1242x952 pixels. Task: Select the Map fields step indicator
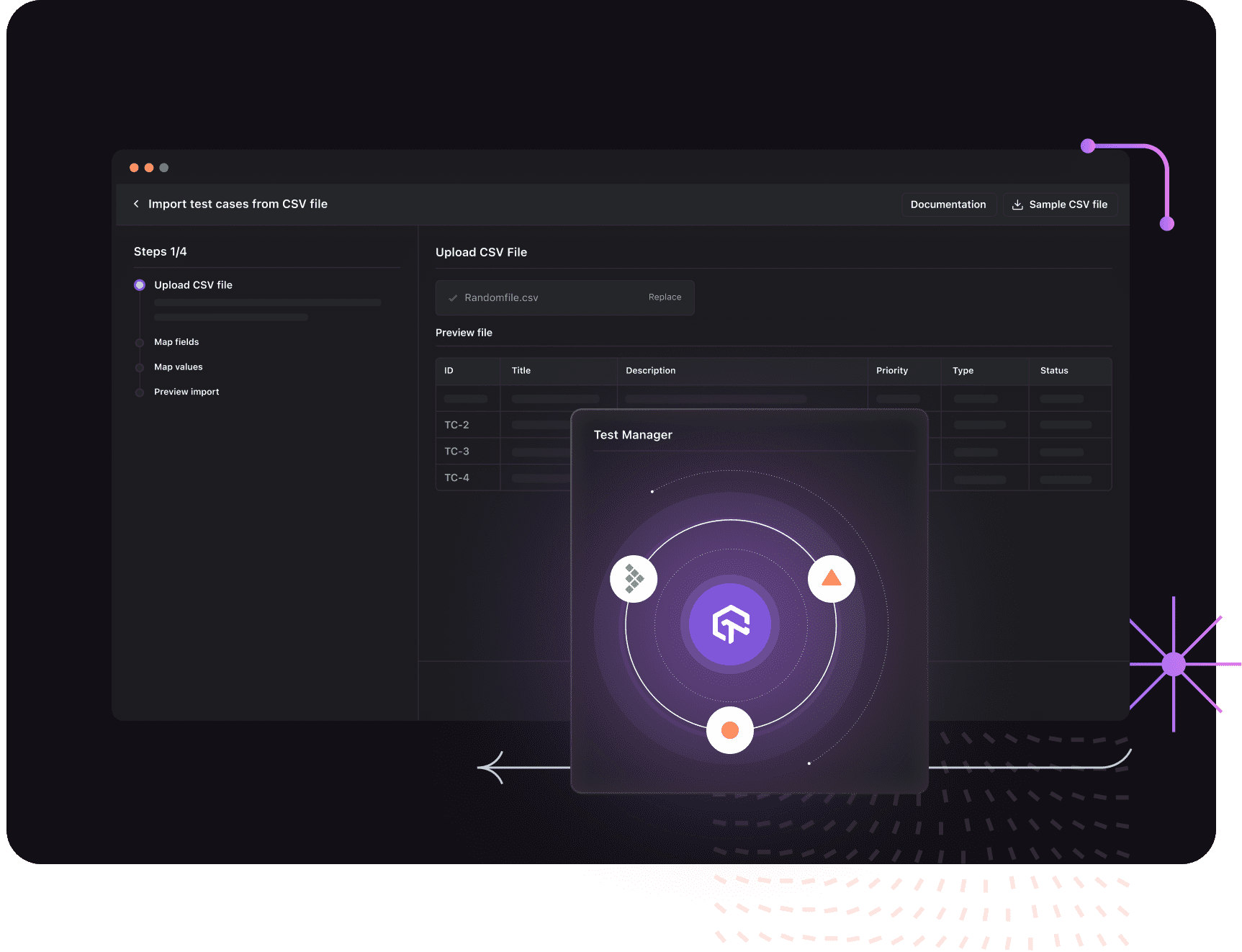(139, 342)
